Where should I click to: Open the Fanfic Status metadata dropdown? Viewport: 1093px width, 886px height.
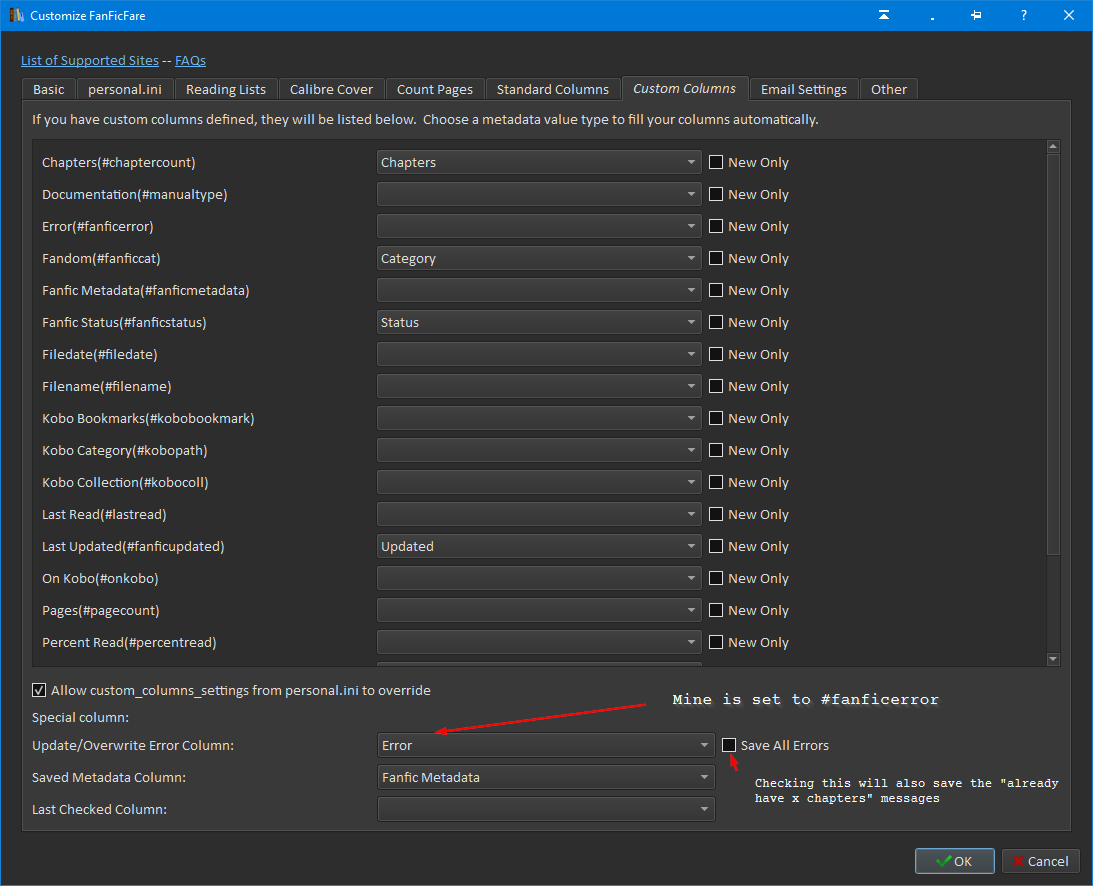tap(539, 323)
